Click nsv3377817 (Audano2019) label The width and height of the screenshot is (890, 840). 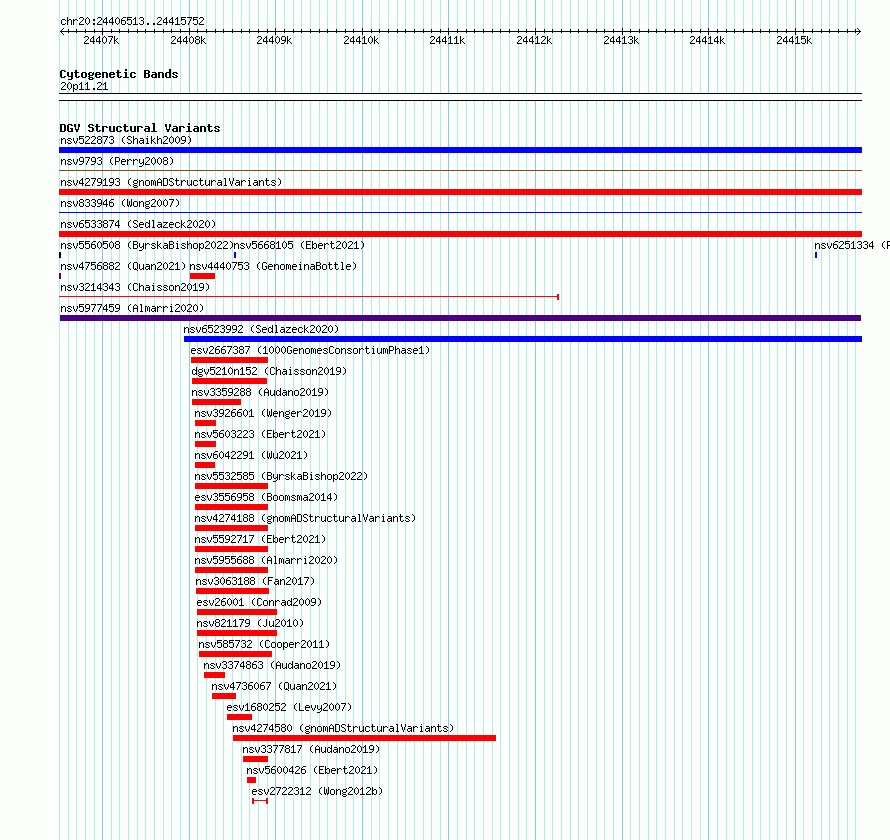(x=311, y=749)
